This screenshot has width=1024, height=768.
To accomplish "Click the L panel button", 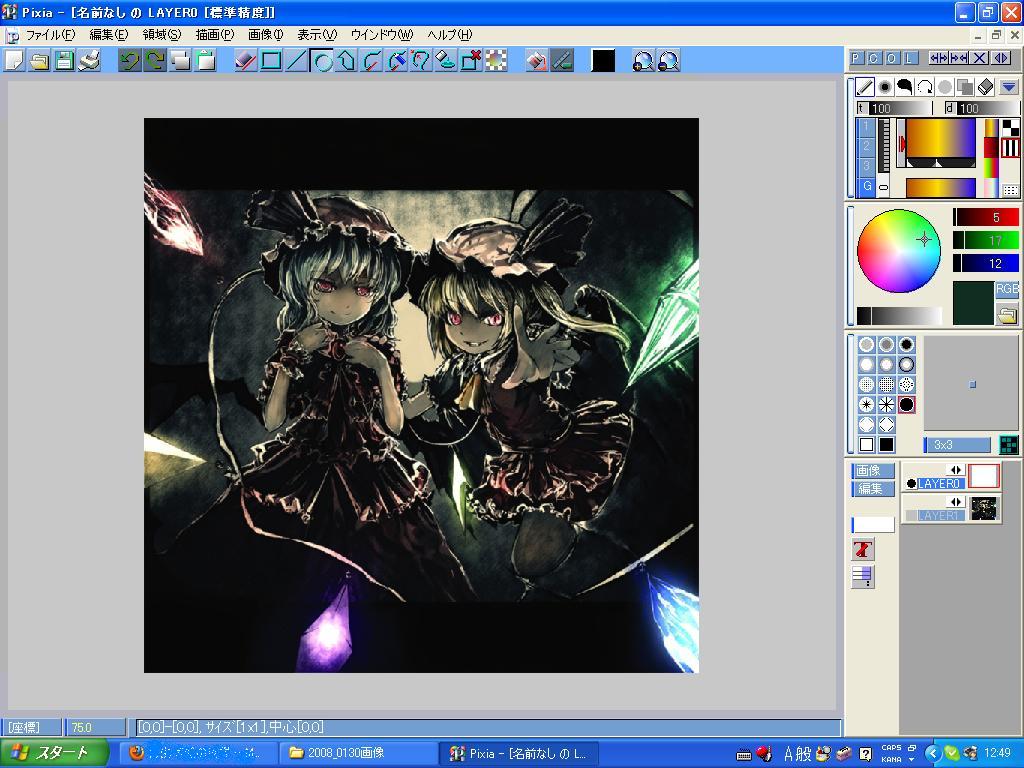I will (910, 58).
